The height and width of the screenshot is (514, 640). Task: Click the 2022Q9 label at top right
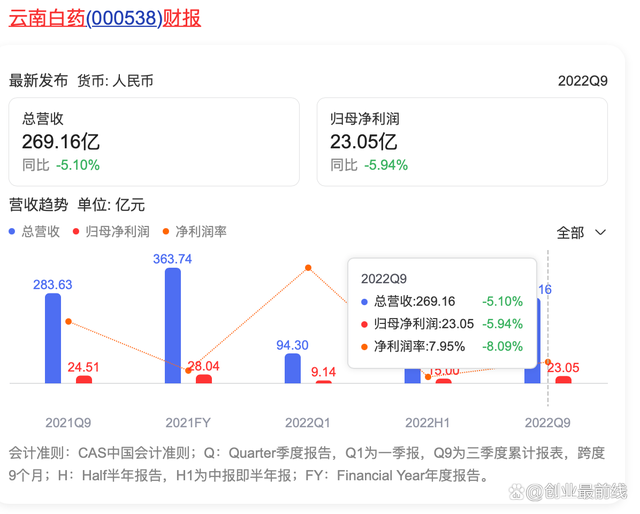582,81
